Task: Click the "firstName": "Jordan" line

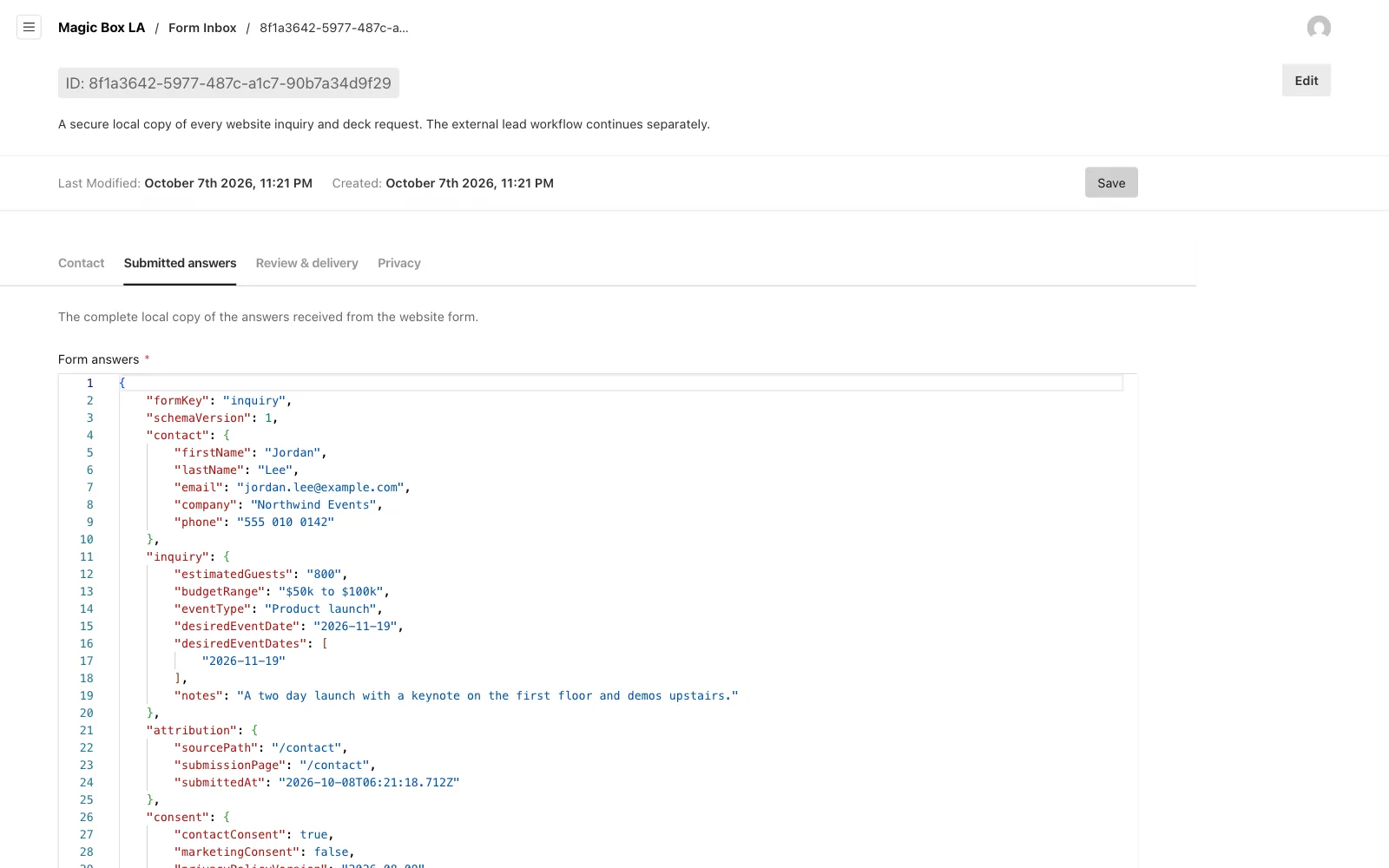Action: (250, 452)
